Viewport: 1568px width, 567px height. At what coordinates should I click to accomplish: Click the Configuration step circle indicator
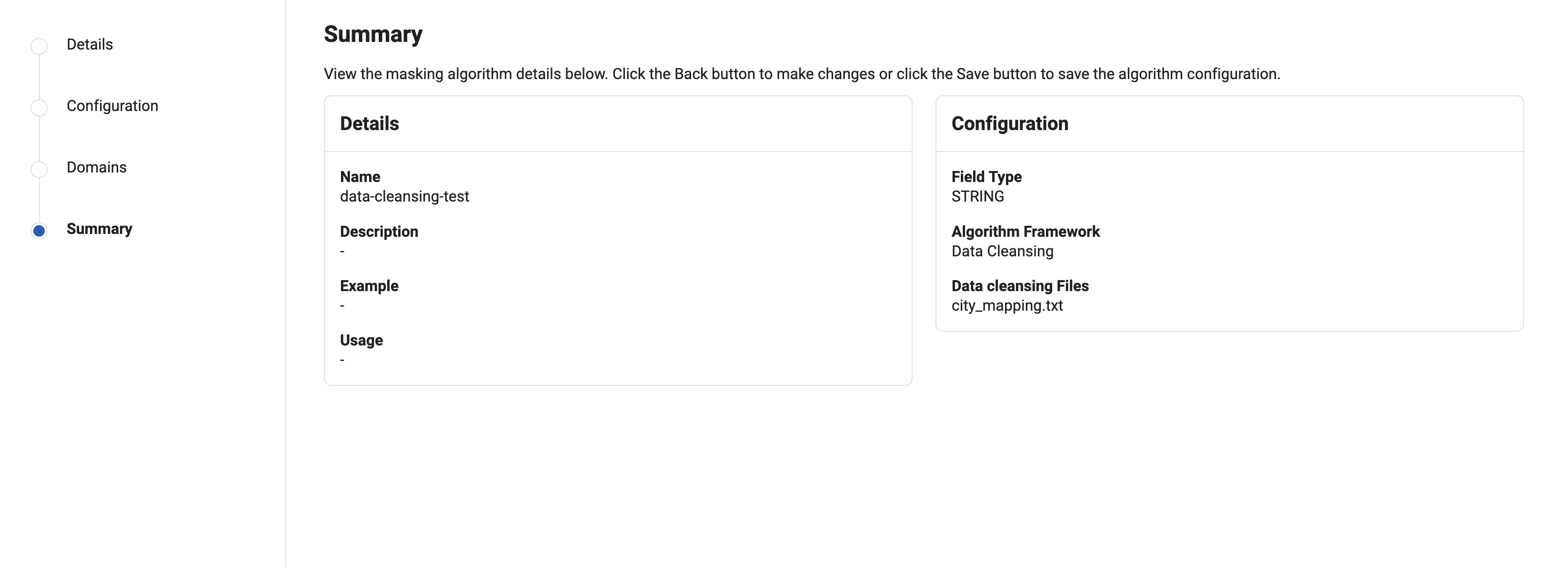[39, 108]
